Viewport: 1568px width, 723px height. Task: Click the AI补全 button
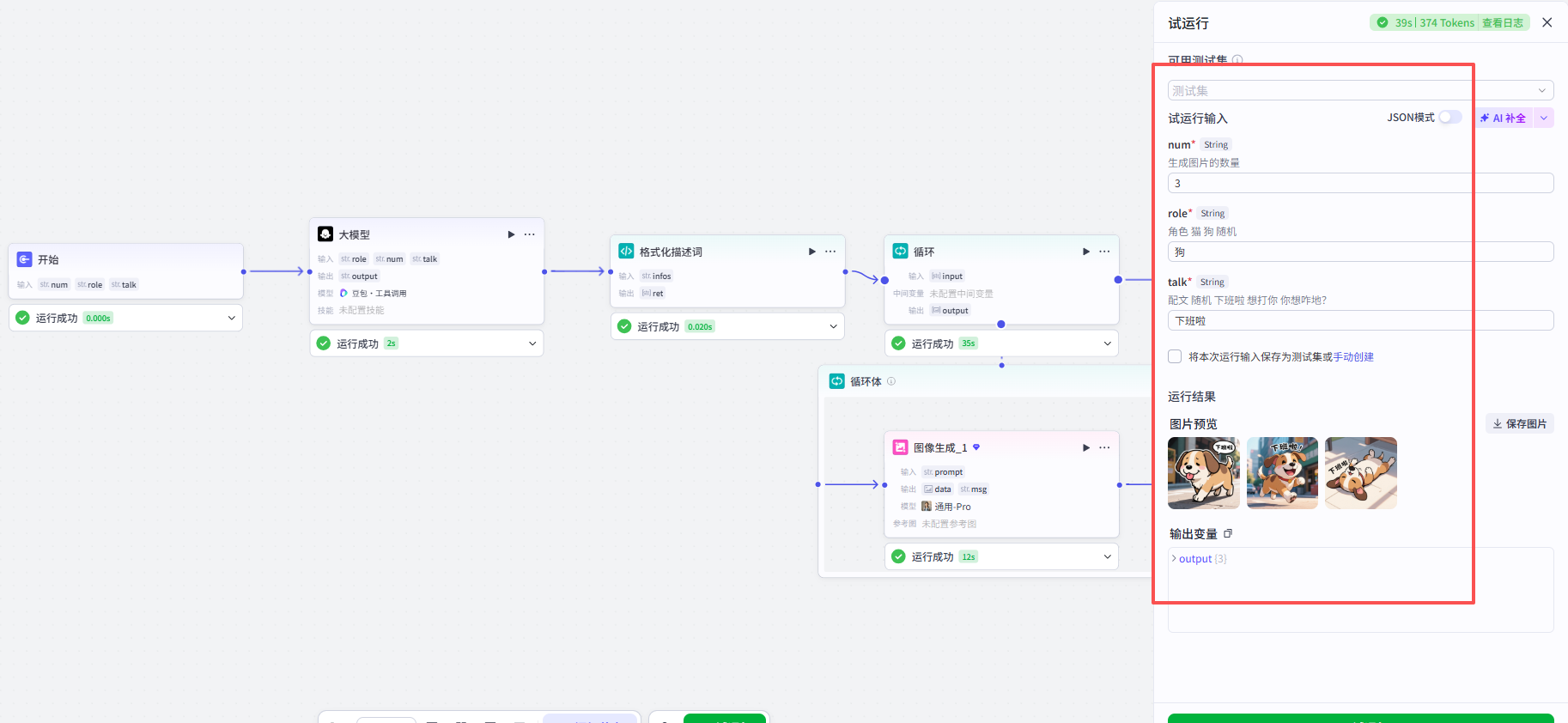pos(1504,118)
